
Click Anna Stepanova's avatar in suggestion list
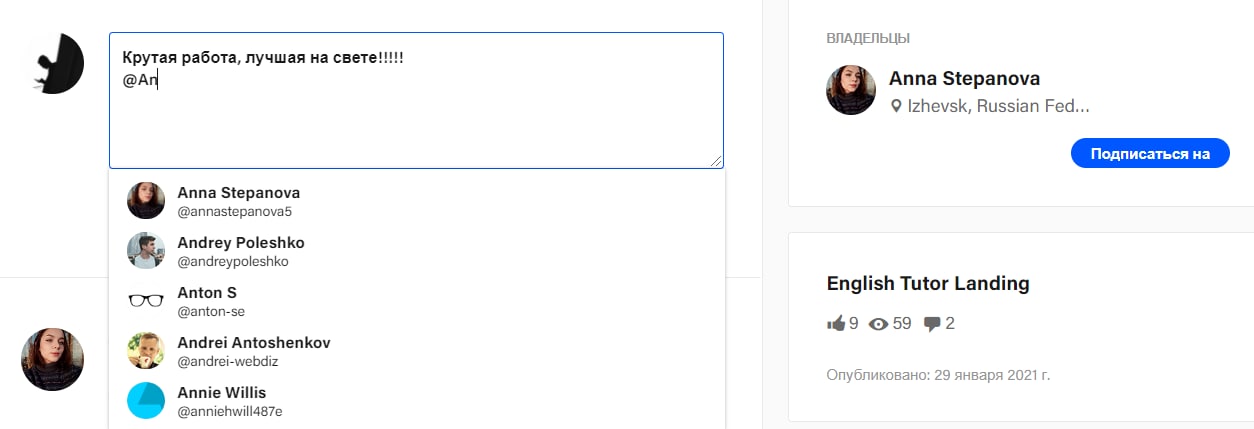pos(146,201)
